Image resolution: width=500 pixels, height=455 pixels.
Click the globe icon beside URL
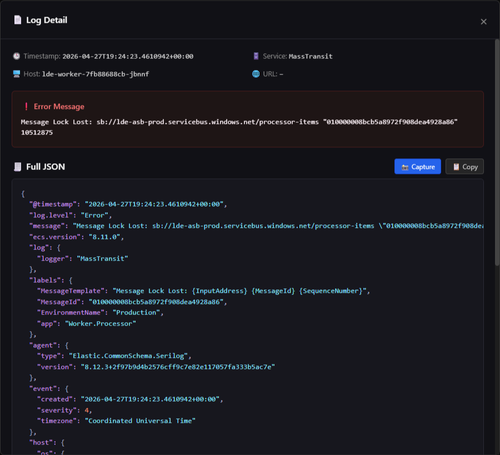point(256,74)
